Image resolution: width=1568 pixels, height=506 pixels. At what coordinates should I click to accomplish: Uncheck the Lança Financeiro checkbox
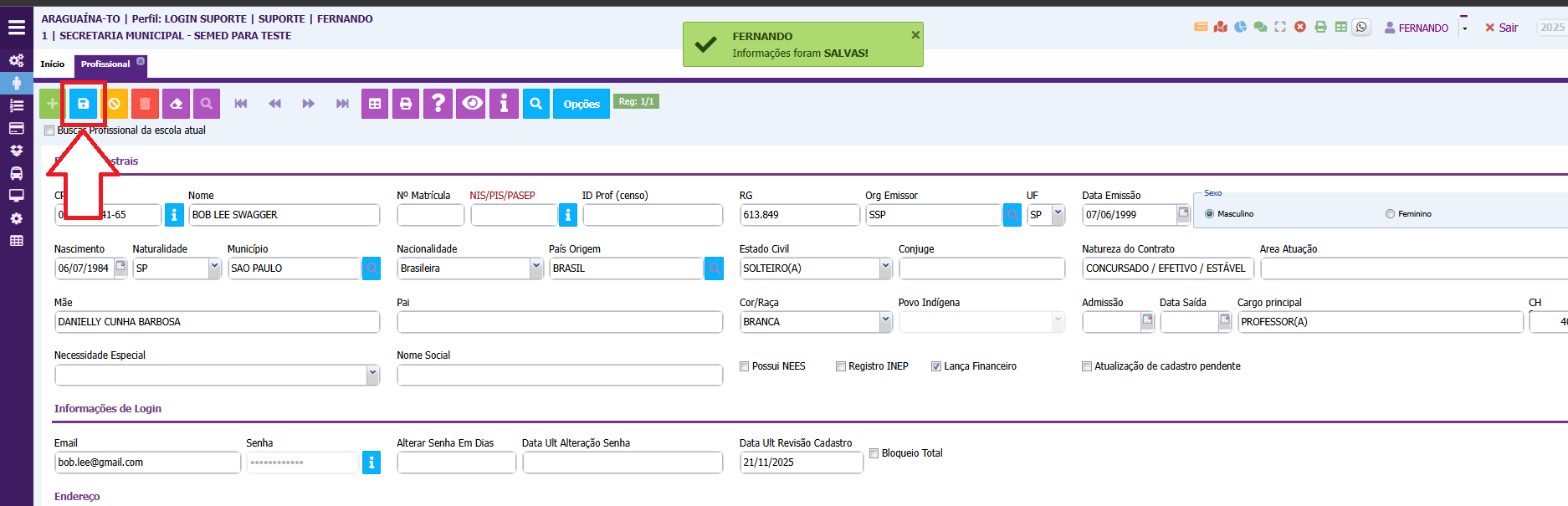point(936,366)
